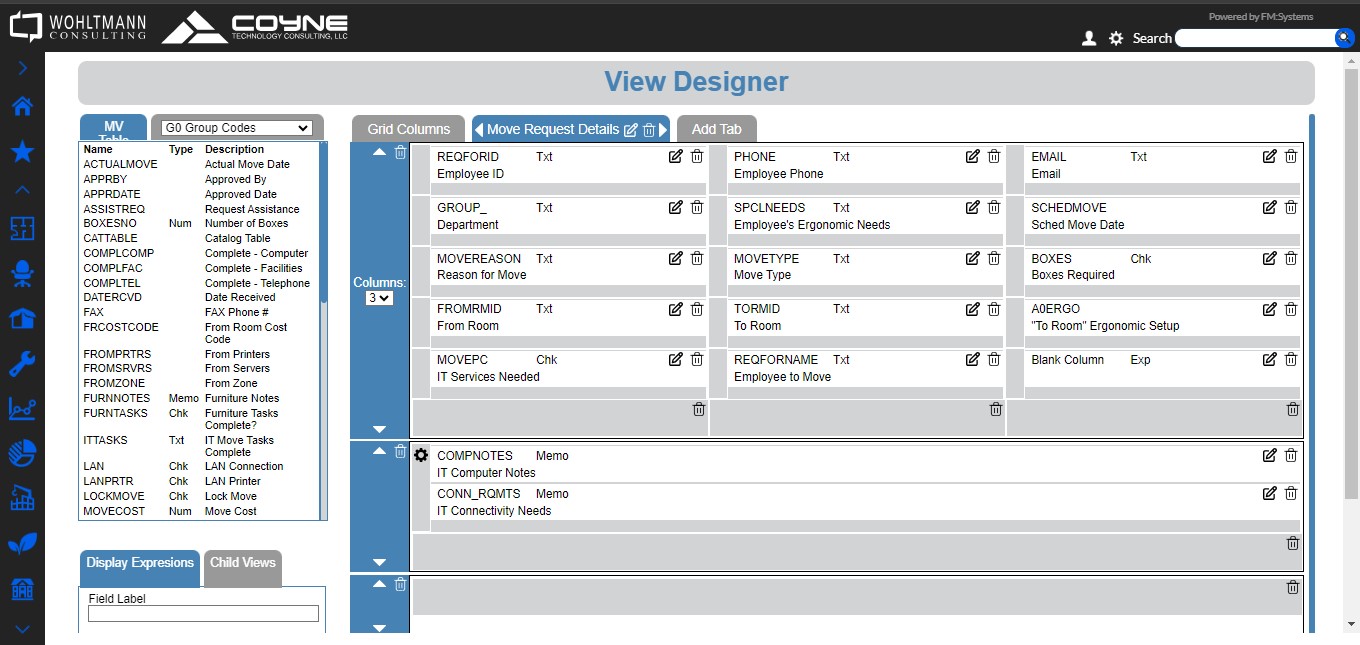Click the Home icon in left sidebar

point(22,107)
